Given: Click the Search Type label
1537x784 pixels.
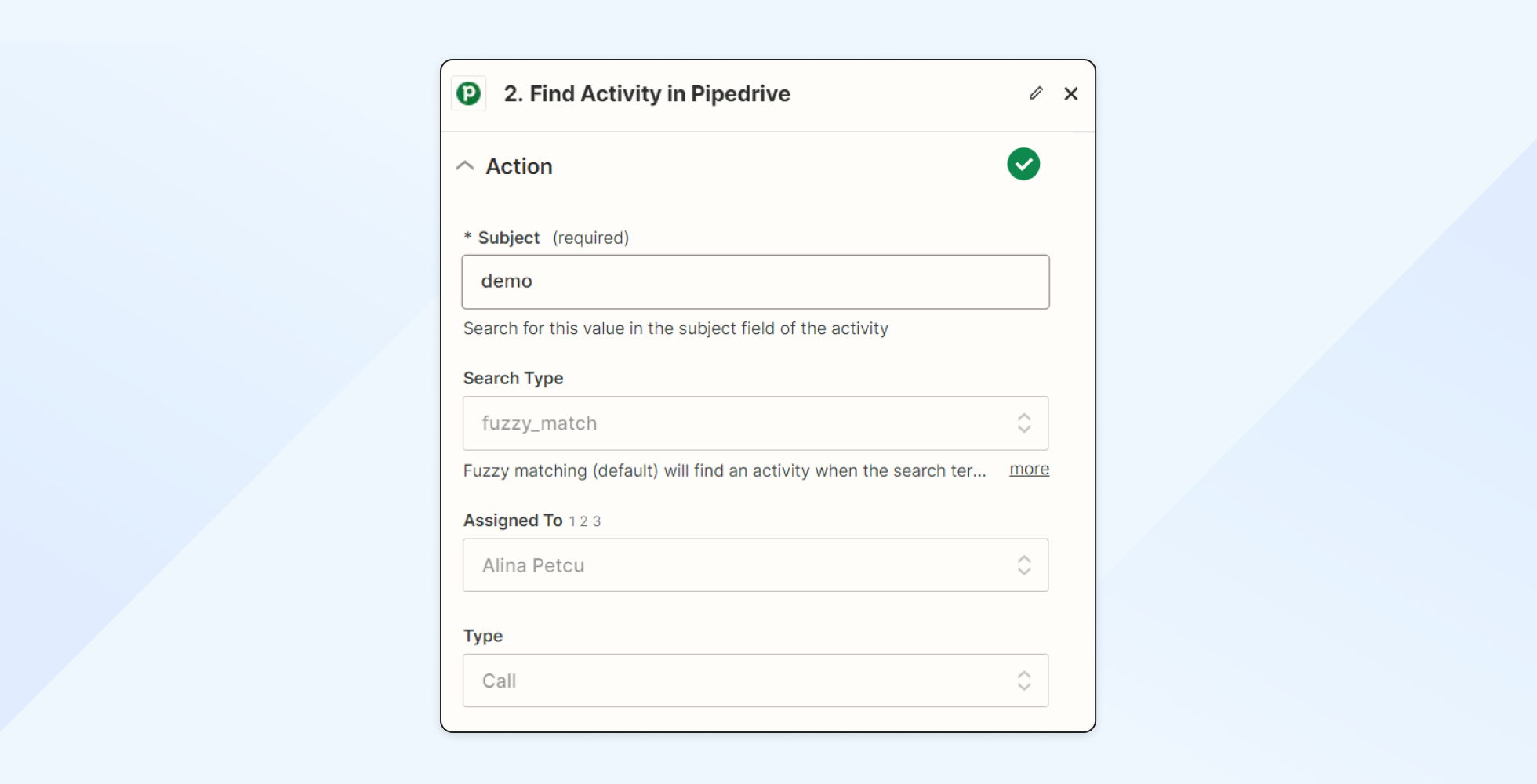Looking at the screenshot, I should 513,378.
